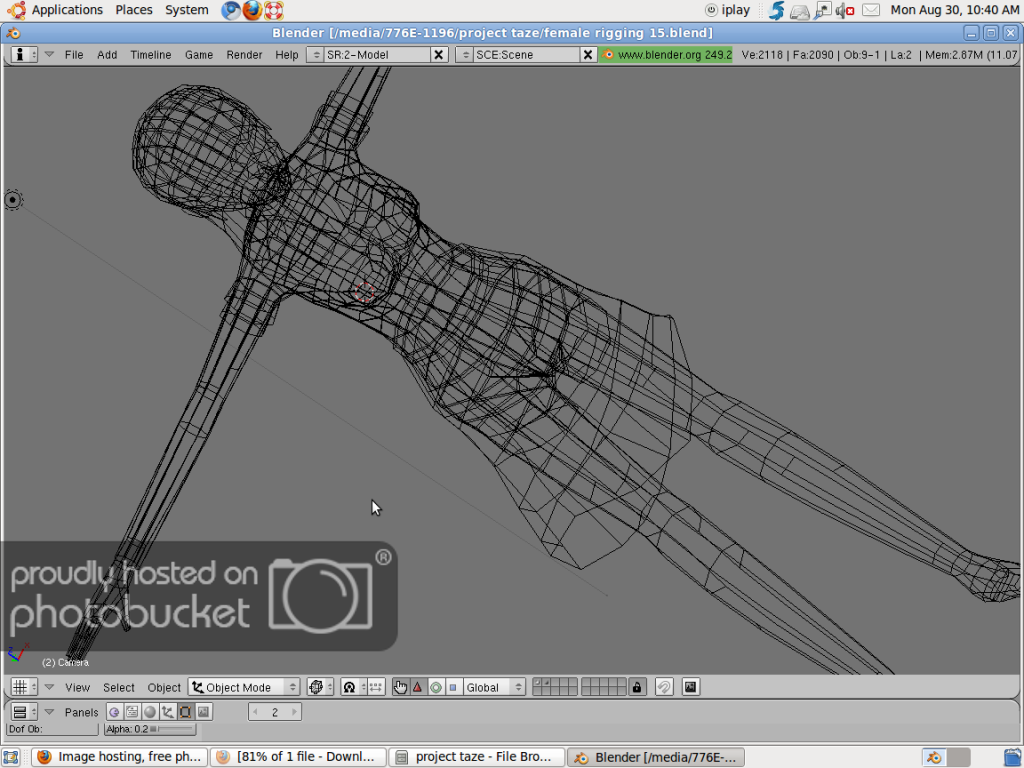Enable the translate manipulator red triangle
This screenshot has height=768, width=1024.
(418, 687)
